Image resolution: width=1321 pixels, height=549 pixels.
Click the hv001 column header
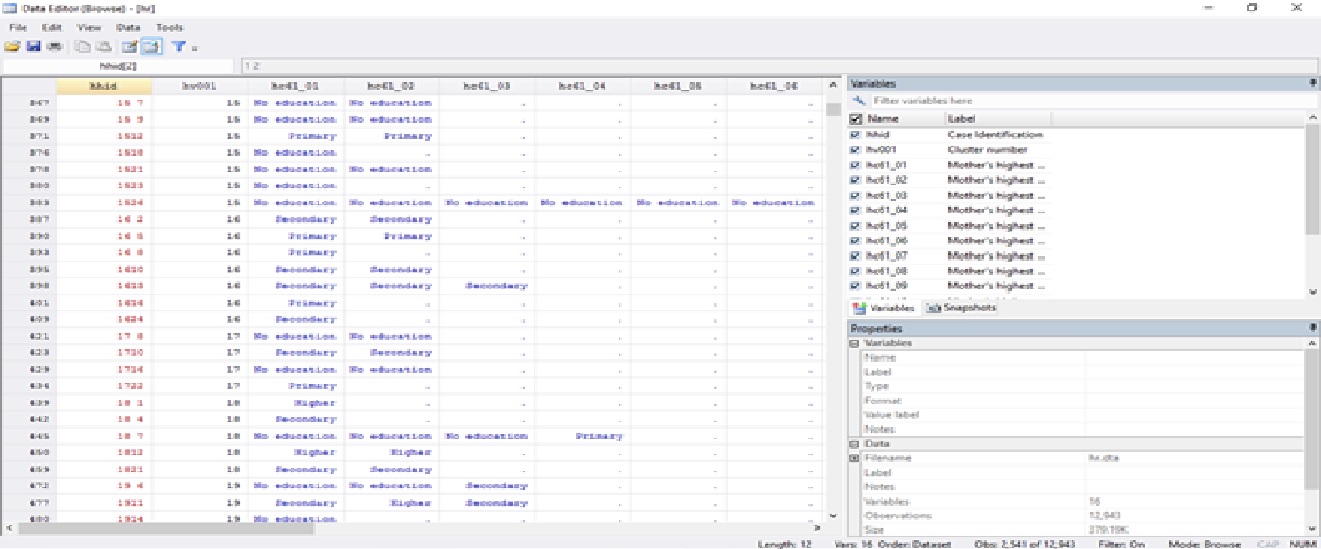199,86
